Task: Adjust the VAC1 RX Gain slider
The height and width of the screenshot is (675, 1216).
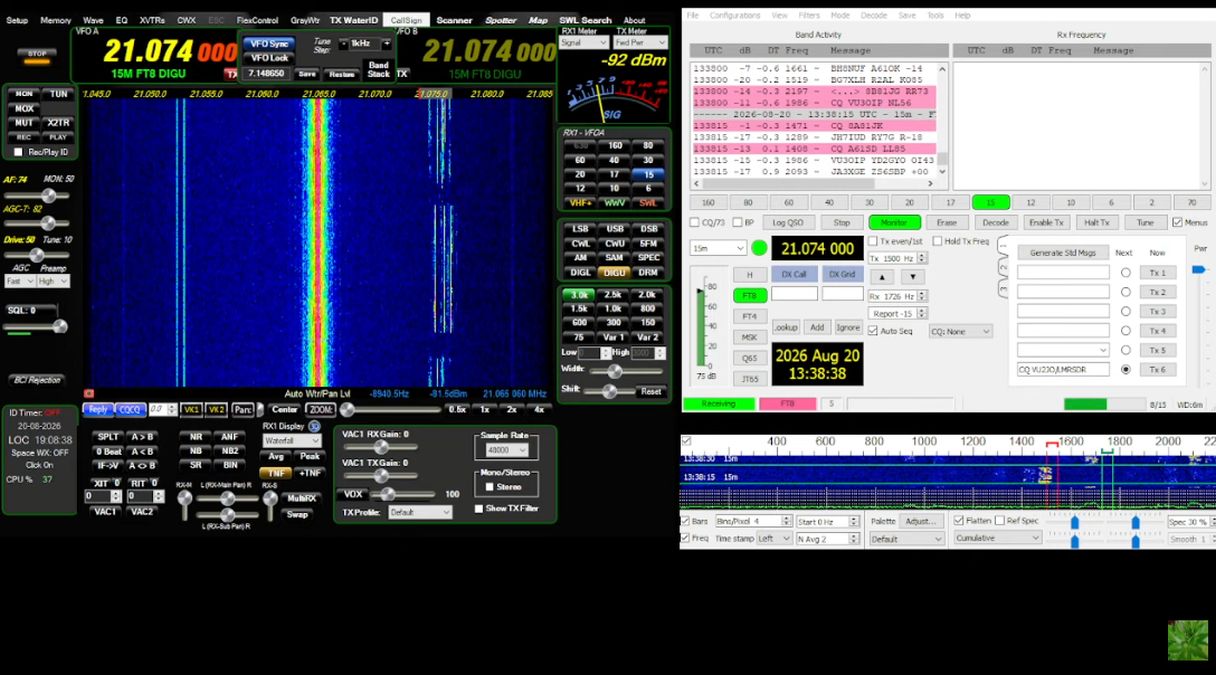Action: click(x=382, y=447)
